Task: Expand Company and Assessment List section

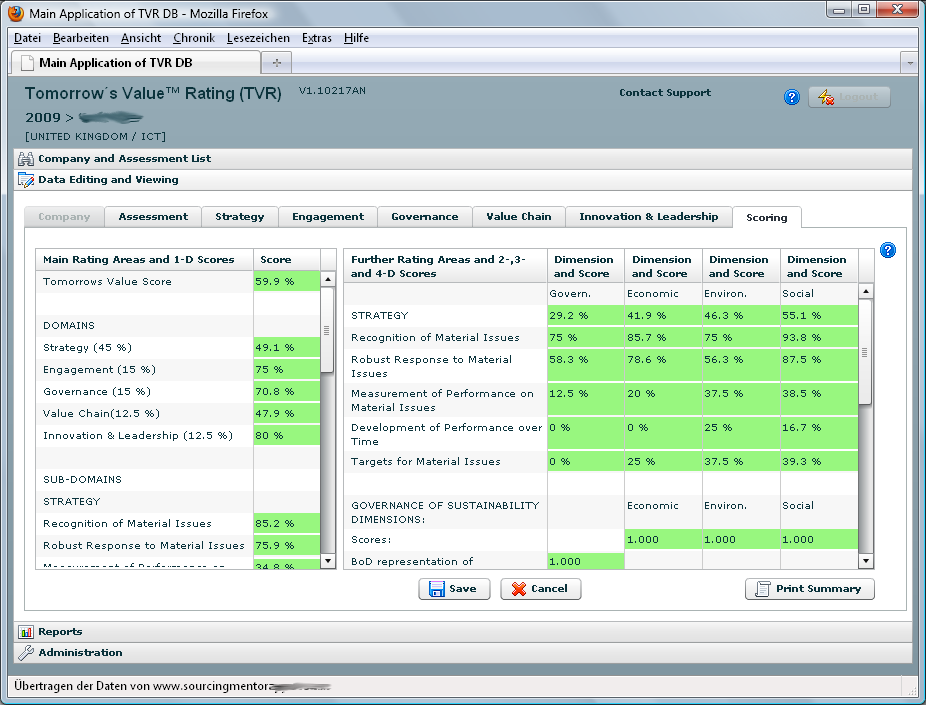Action: click(x=124, y=159)
